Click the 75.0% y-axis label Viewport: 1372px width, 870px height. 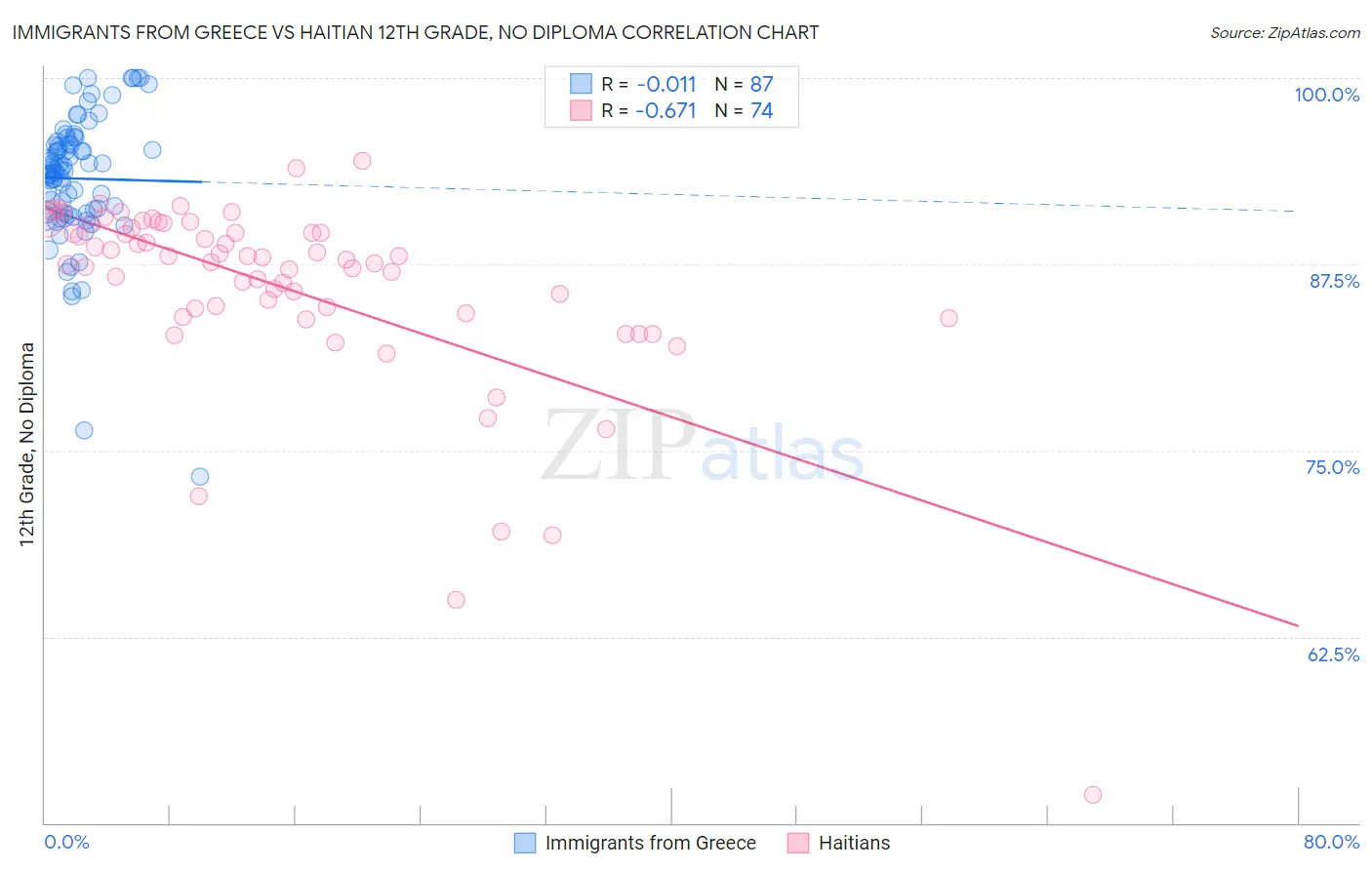point(1333,467)
